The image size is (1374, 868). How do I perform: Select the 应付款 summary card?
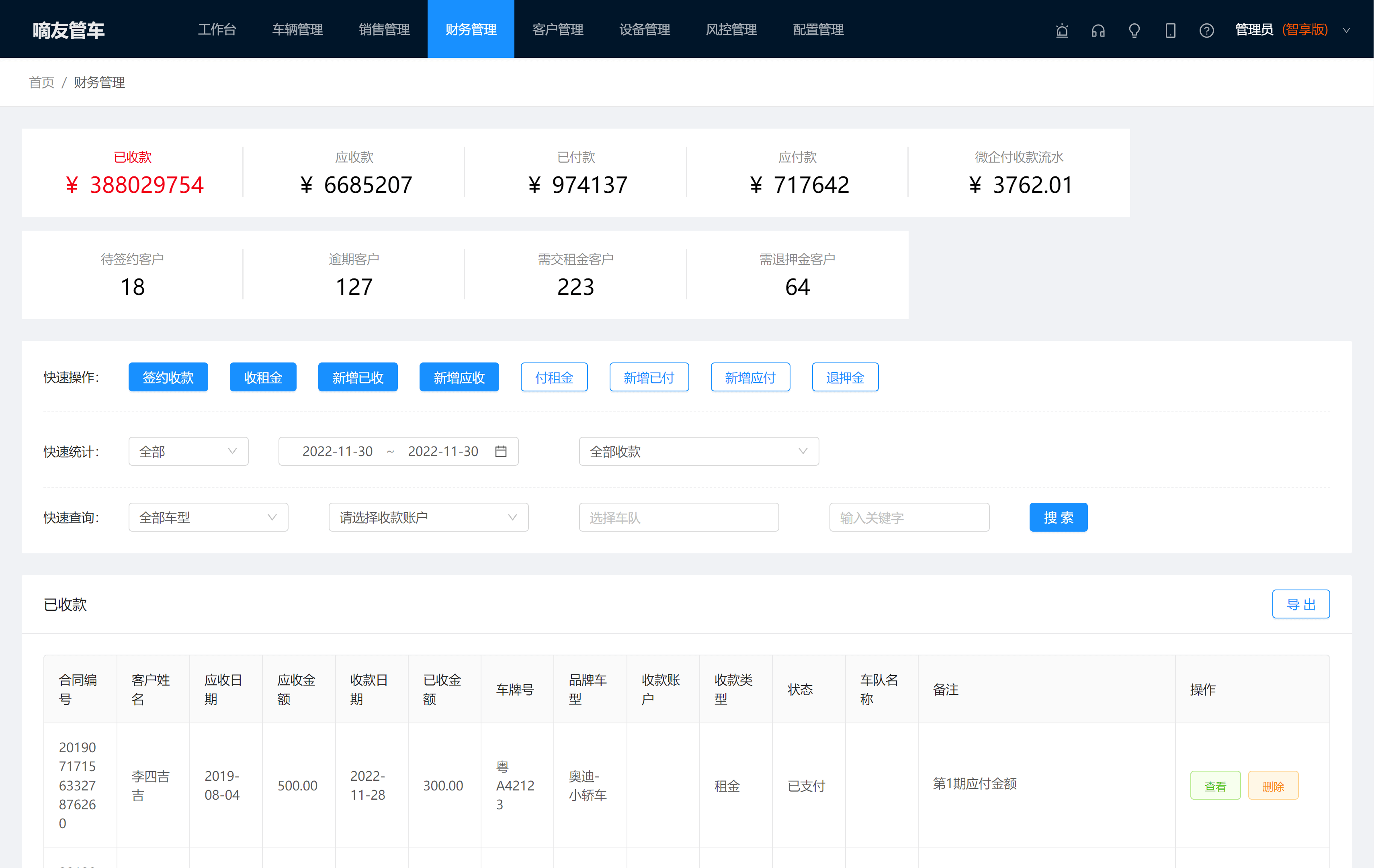click(797, 172)
